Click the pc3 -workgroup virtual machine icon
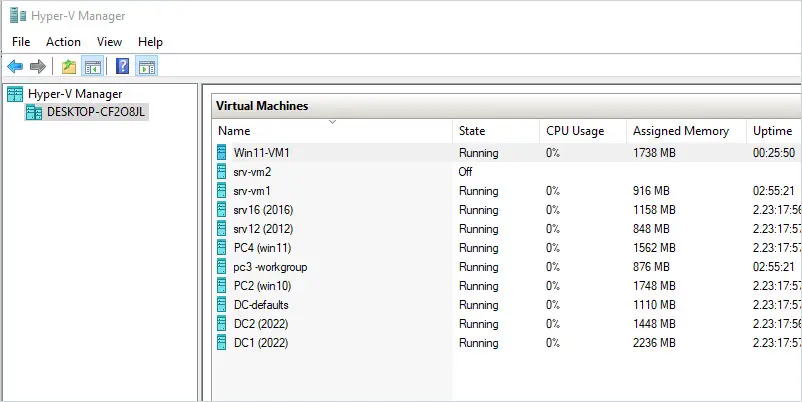This screenshot has height=402, width=802. pyautogui.click(x=221, y=266)
